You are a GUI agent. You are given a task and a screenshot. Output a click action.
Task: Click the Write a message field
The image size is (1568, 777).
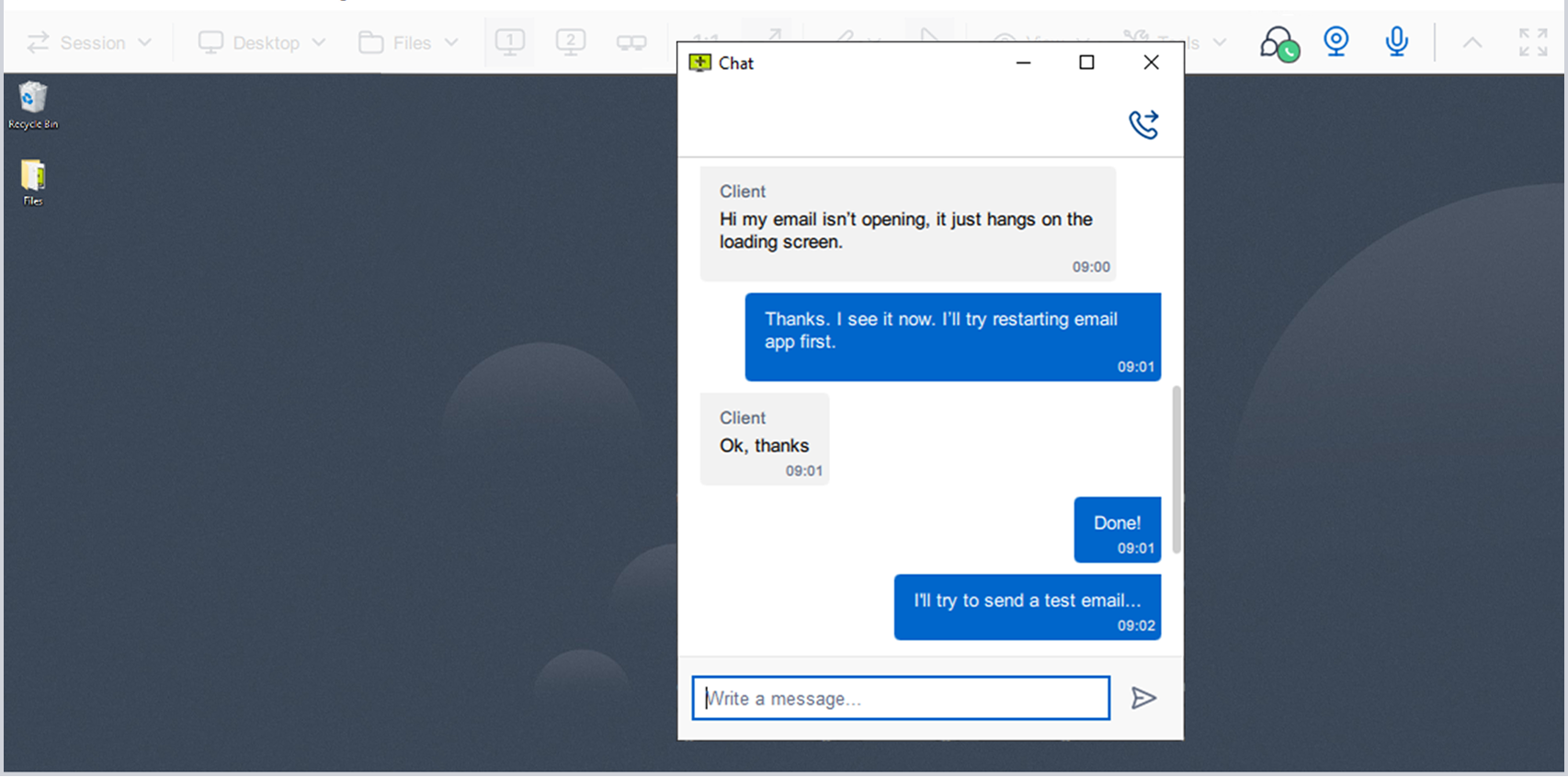coord(901,698)
